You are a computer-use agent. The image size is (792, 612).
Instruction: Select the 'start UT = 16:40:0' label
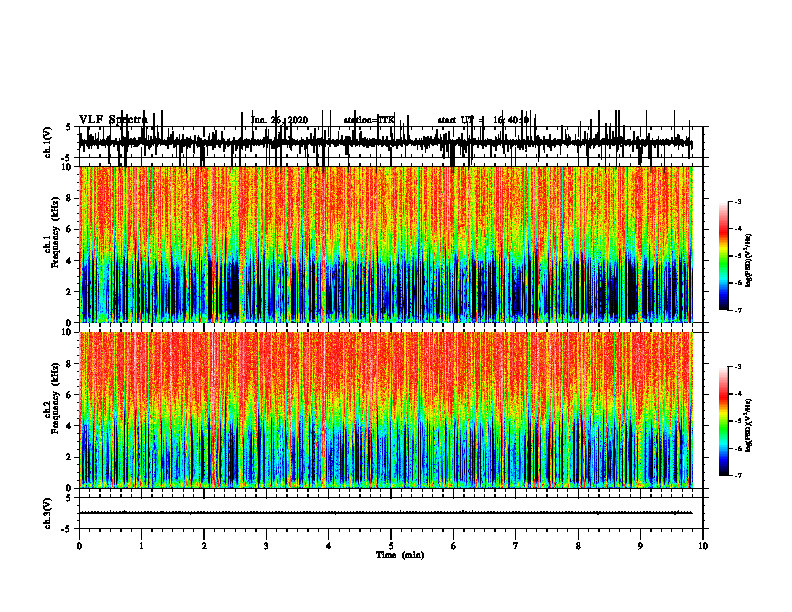coord(483,120)
